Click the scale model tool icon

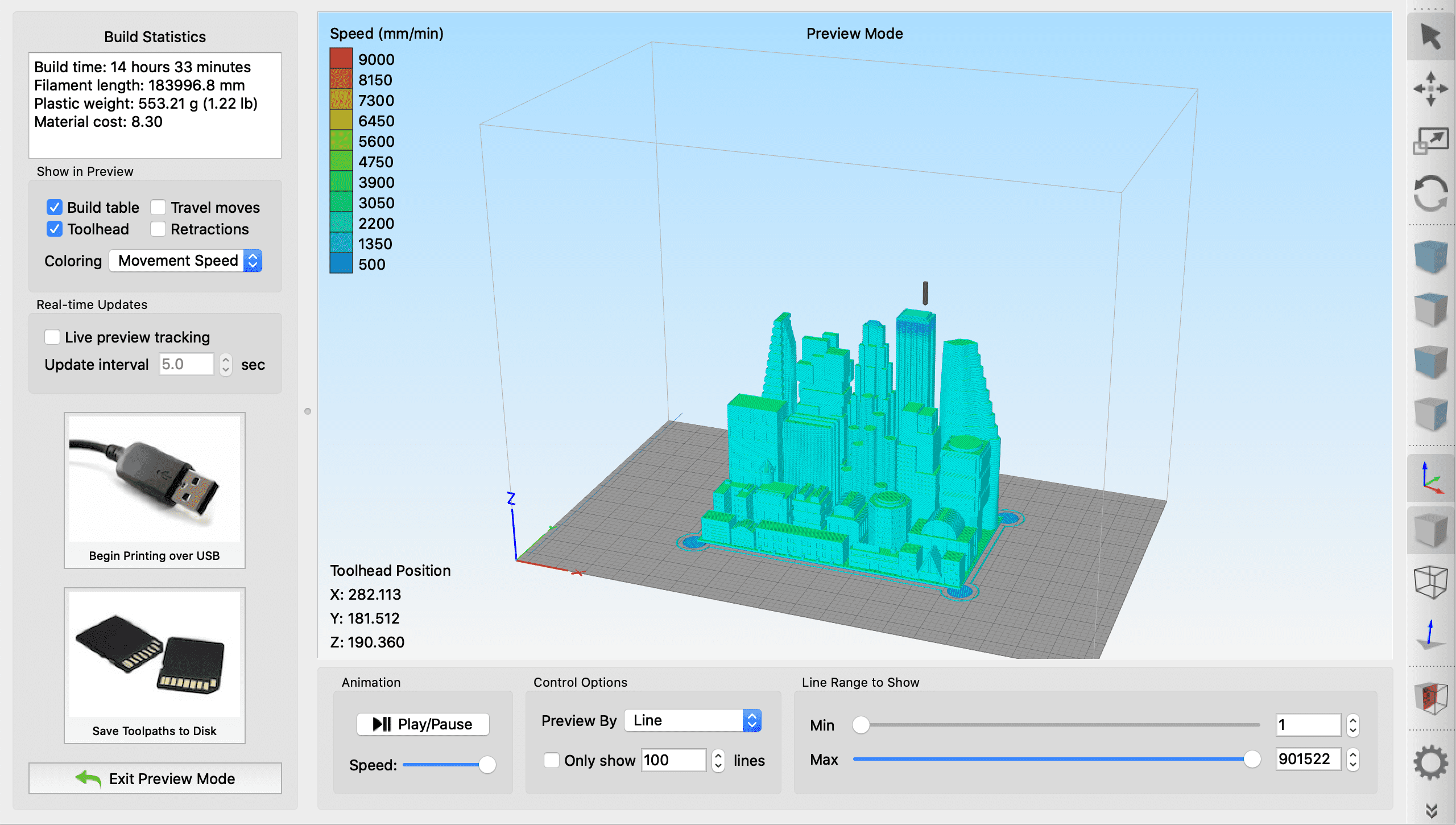coord(1430,141)
